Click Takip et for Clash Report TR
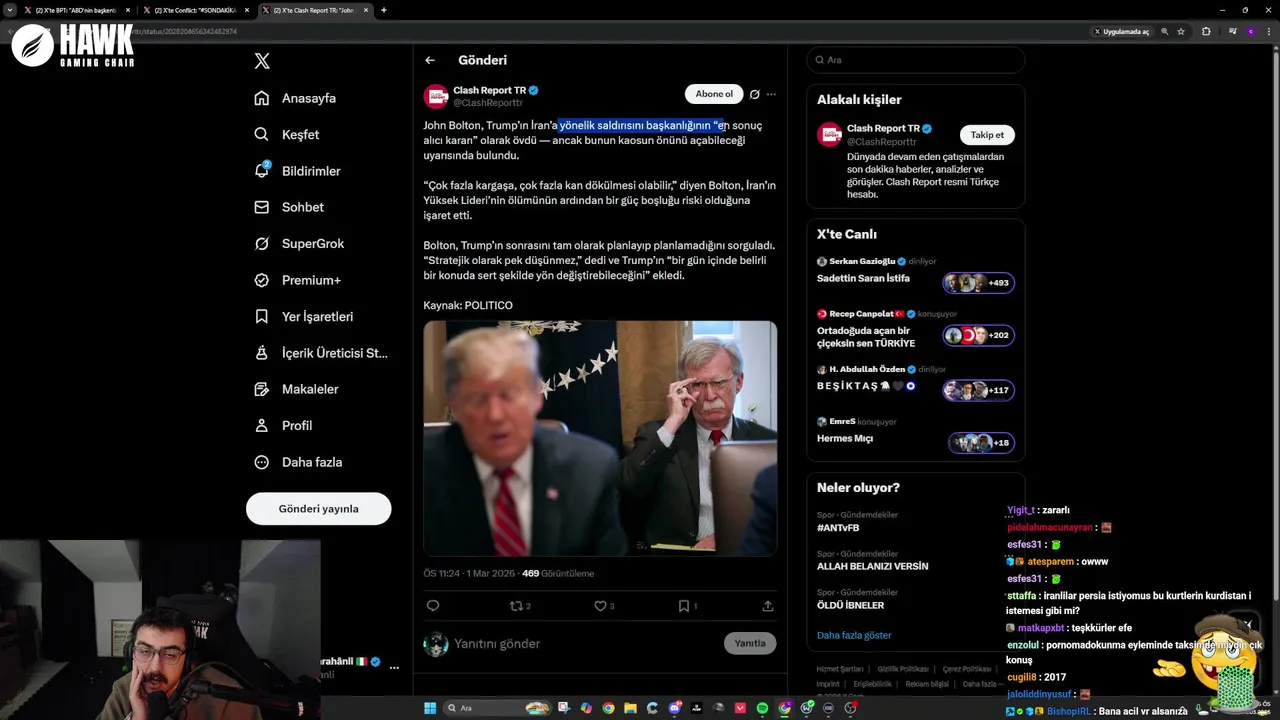The height and width of the screenshot is (720, 1280). pos(987,135)
